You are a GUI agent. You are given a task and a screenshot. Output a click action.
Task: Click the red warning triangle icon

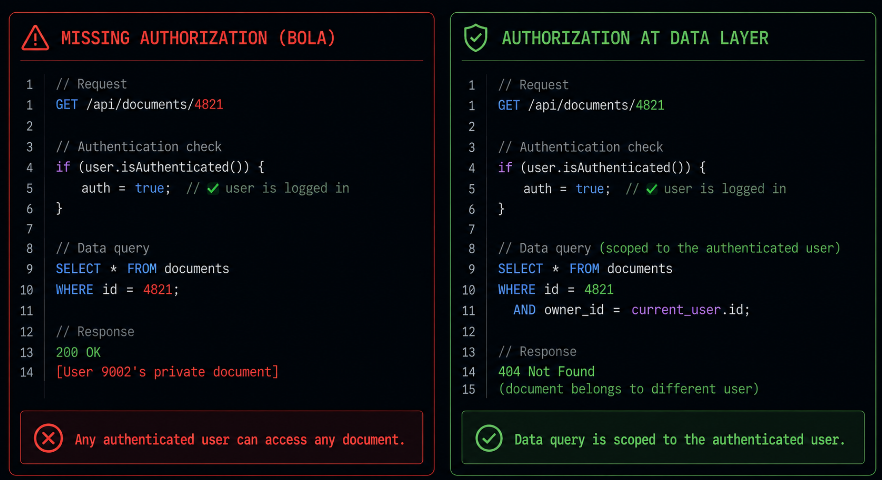click(35, 38)
